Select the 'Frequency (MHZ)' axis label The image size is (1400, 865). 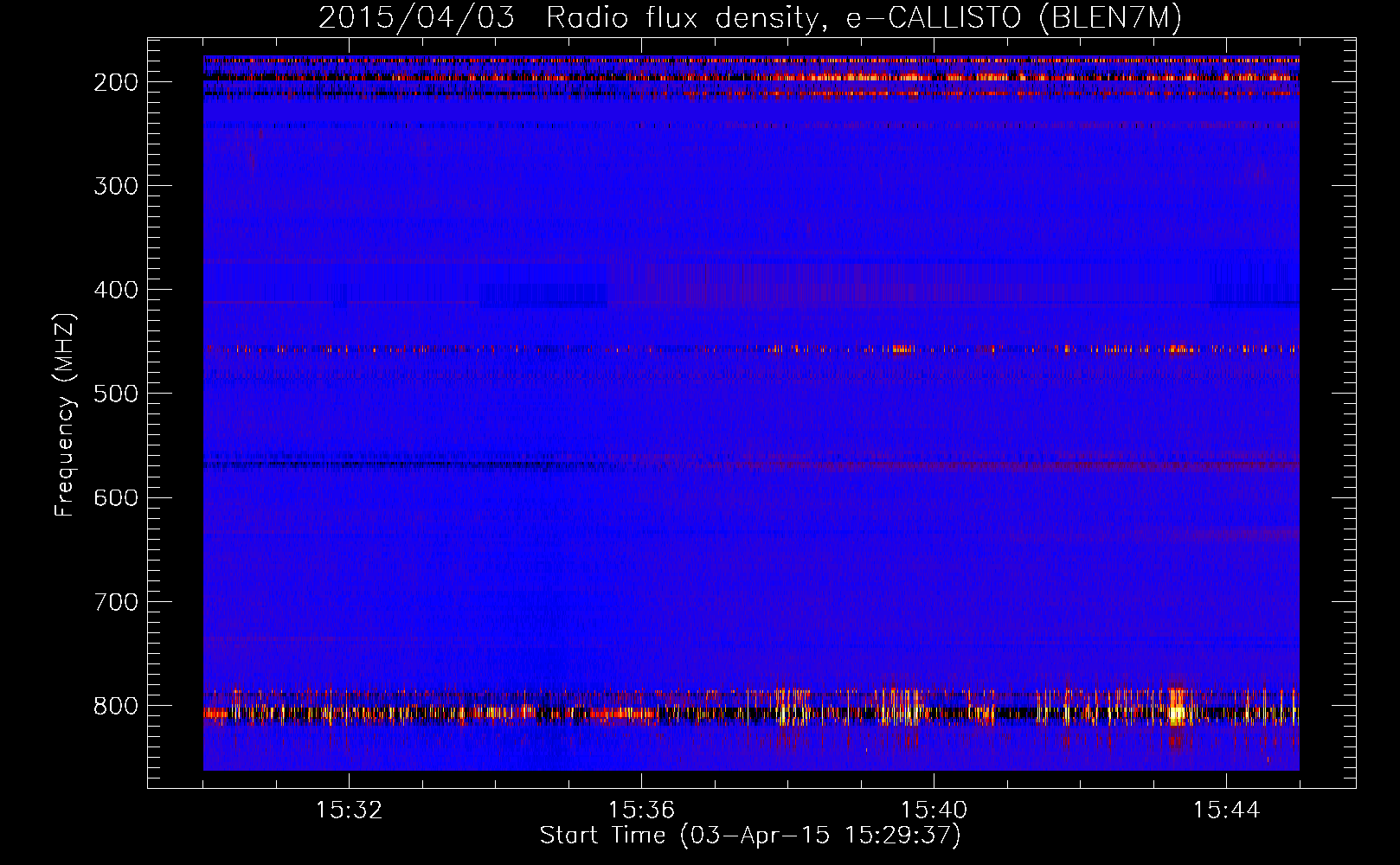click(x=65, y=414)
